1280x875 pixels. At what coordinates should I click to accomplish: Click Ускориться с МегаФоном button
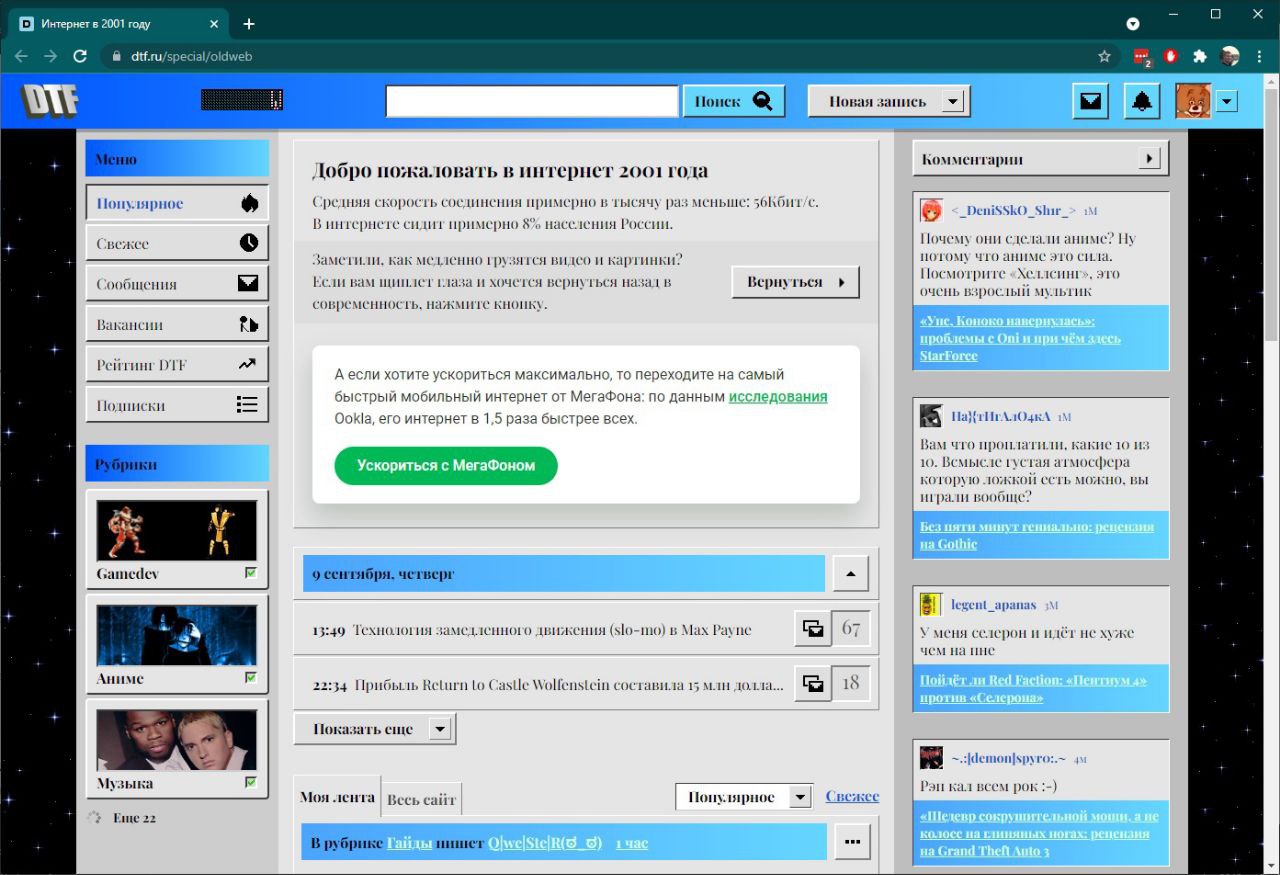tap(446, 465)
